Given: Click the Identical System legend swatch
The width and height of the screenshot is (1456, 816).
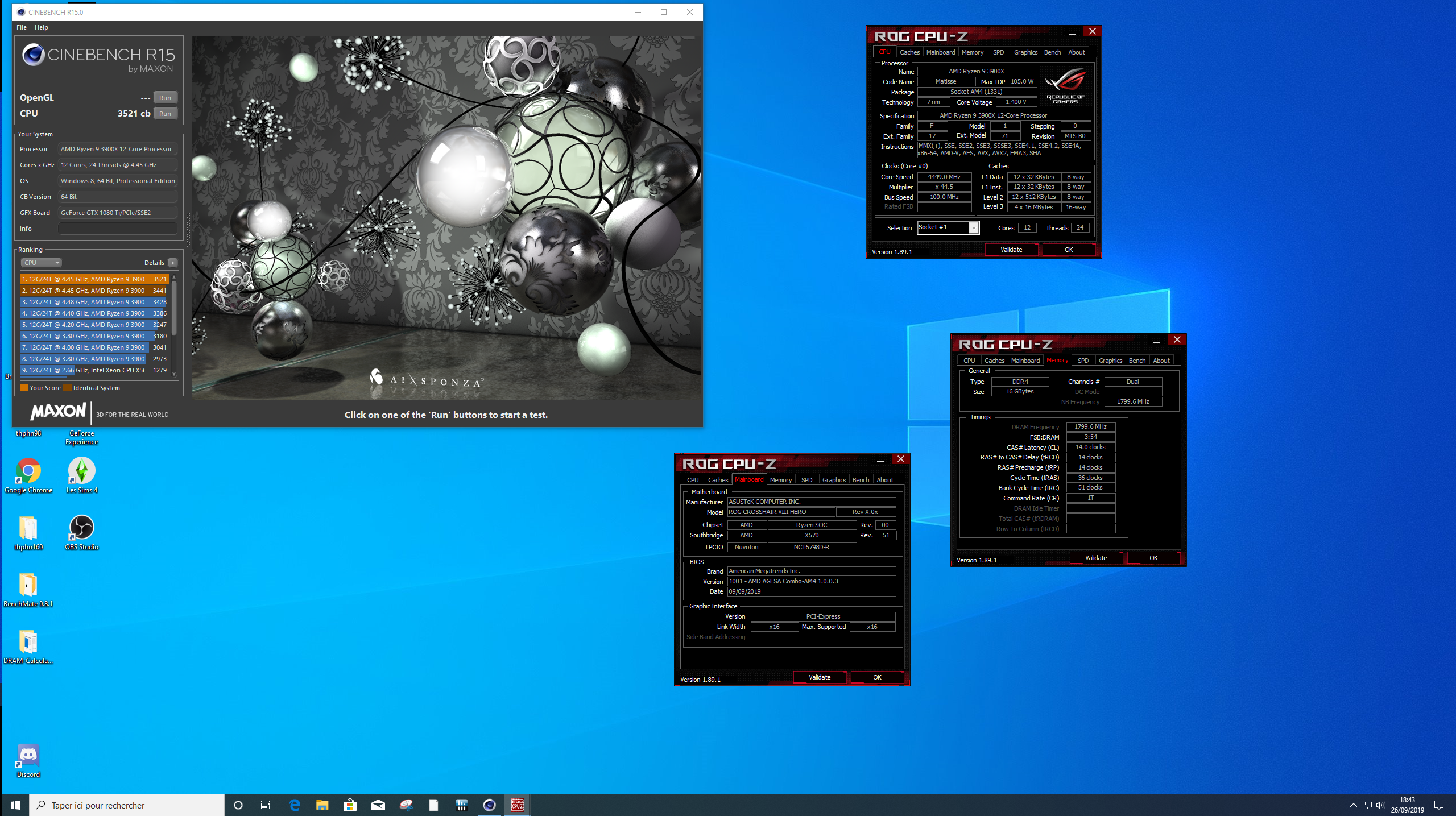Looking at the screenshot, I should 68,388.
